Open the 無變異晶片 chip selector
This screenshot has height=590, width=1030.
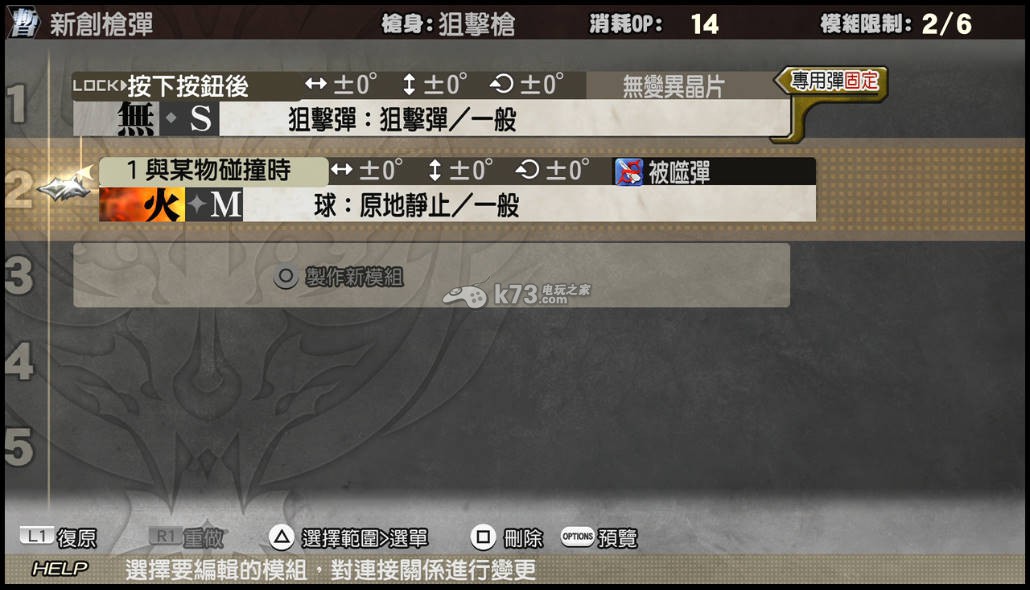(x=675, y=86)
